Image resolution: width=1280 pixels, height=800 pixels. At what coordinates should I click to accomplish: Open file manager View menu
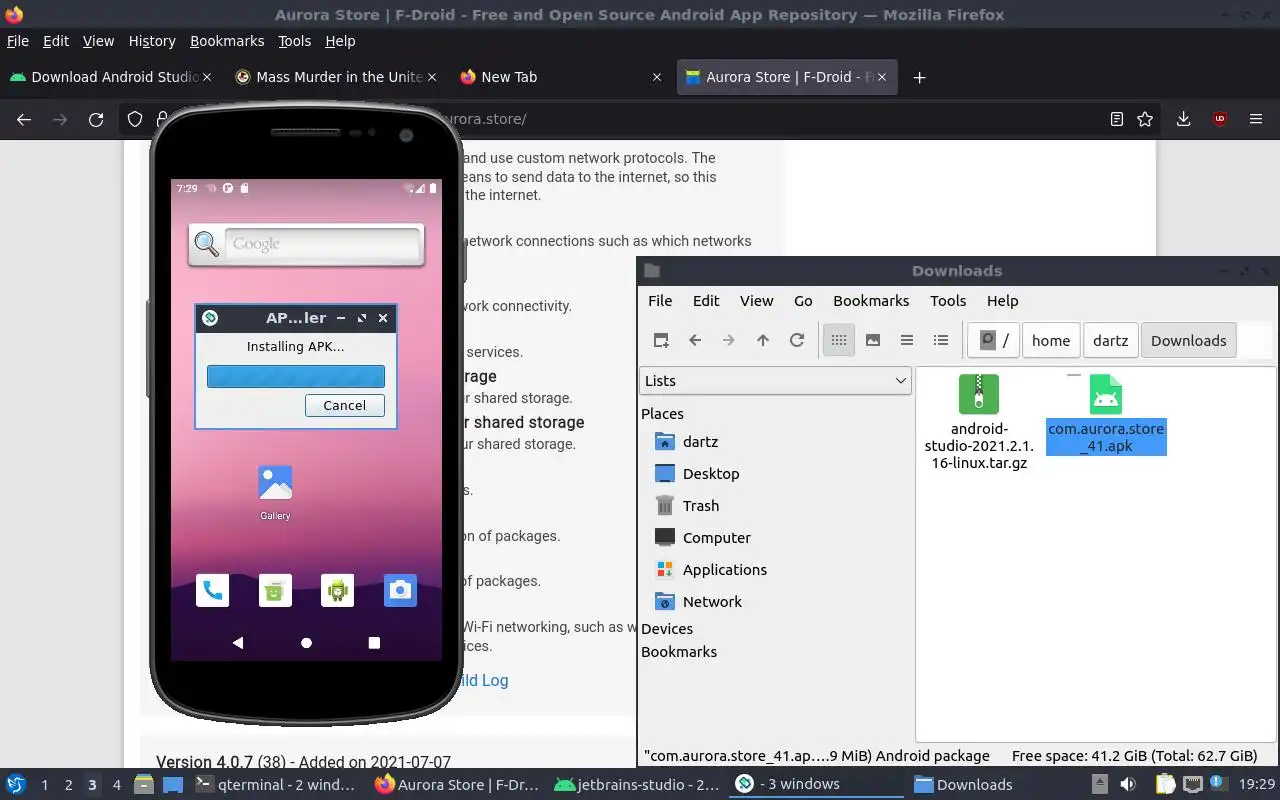pyautogui.click(x=756, y=300)
